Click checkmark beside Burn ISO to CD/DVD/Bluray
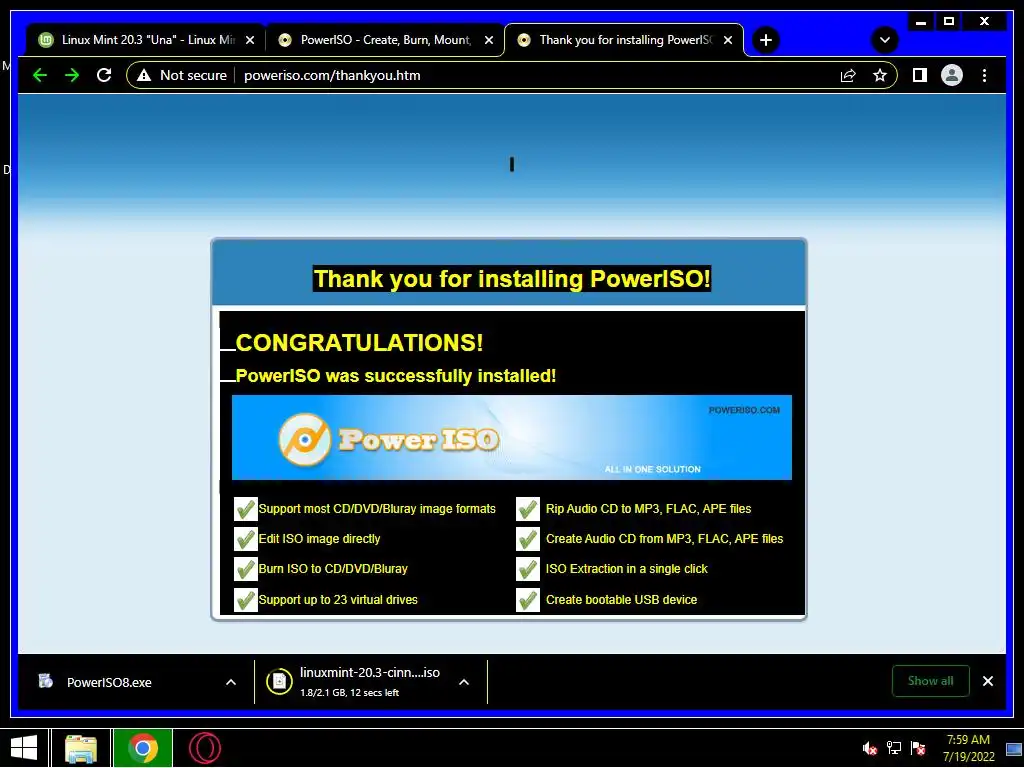The height and width of the screenshot is (768, 1024). (x=246, y=569)
